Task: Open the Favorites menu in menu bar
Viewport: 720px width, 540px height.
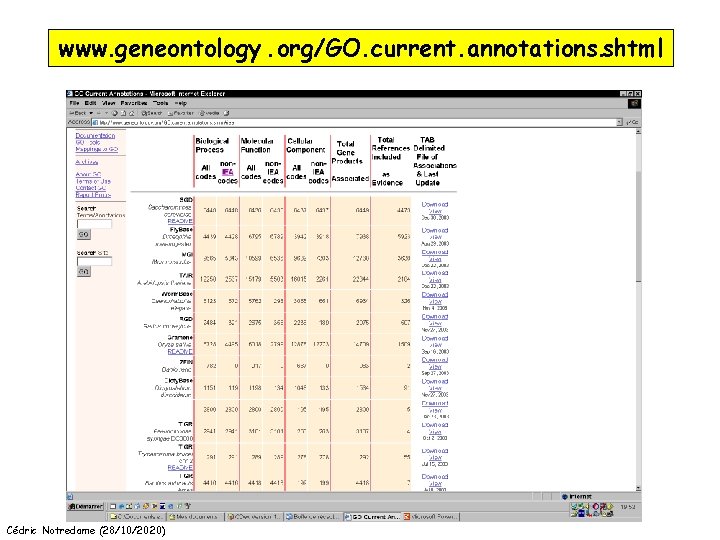Action: pos(134,103)
